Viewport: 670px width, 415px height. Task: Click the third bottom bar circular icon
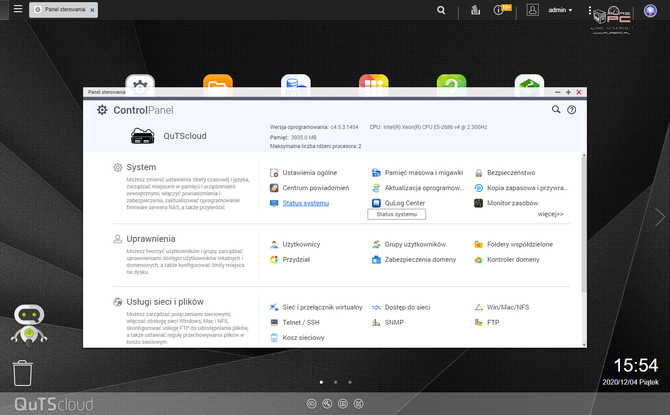[x=343, y=403]
